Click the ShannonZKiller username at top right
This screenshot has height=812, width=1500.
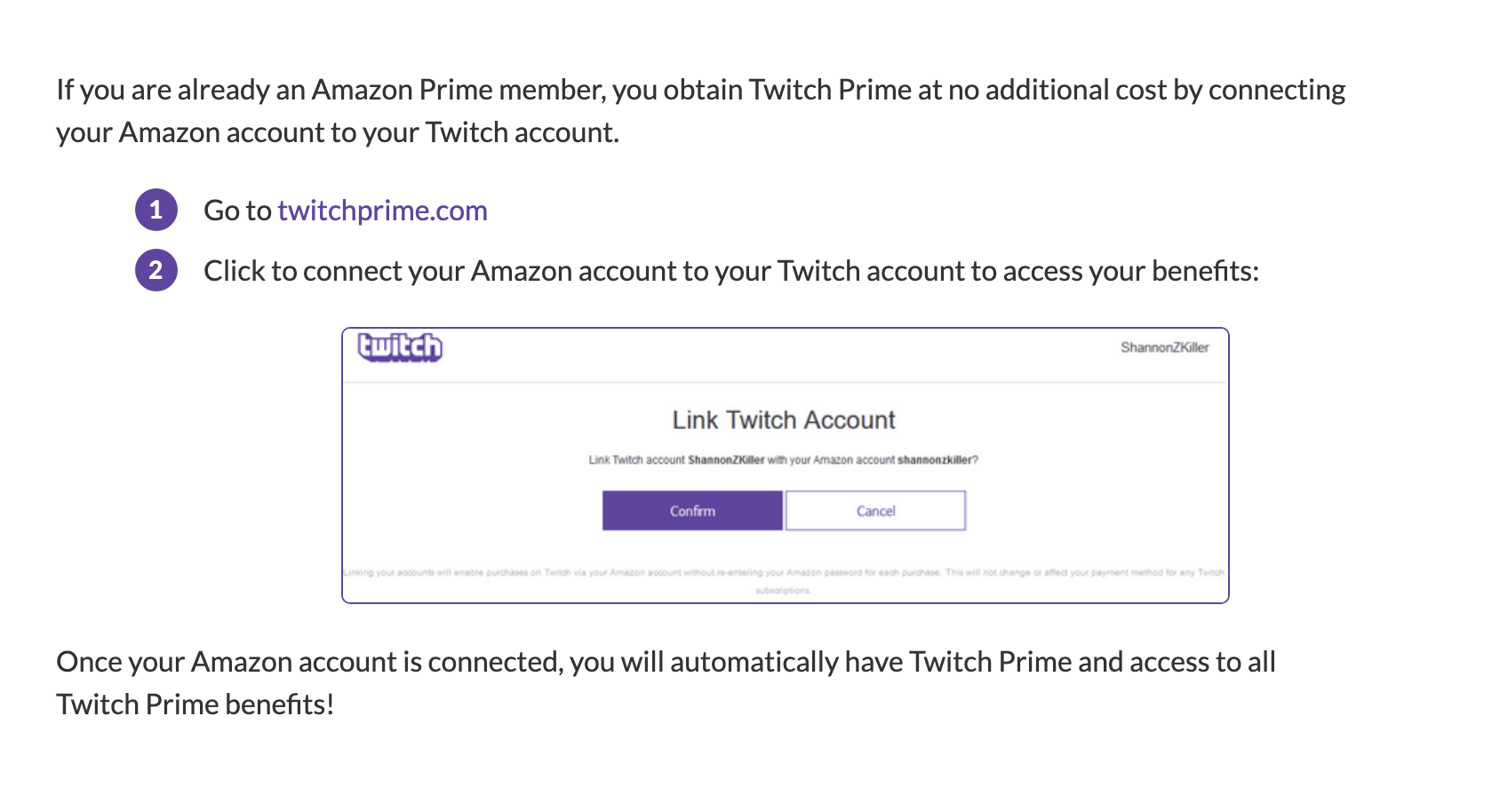[1164, 347]
